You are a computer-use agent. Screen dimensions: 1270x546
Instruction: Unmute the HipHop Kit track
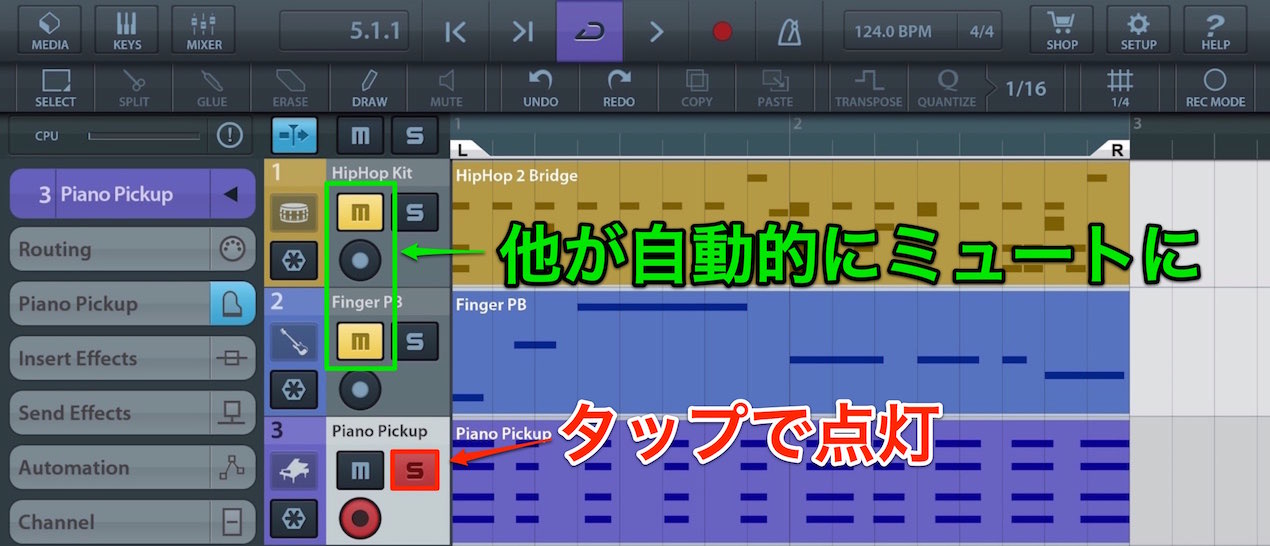pos(360,211)
